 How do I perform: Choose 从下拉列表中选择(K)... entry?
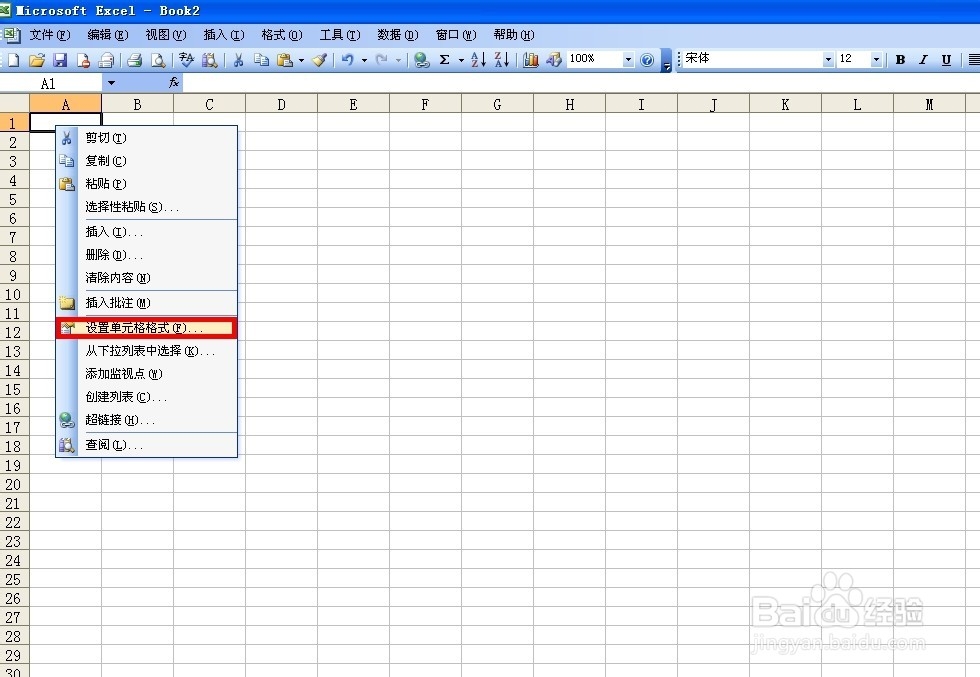pos(147,351)
